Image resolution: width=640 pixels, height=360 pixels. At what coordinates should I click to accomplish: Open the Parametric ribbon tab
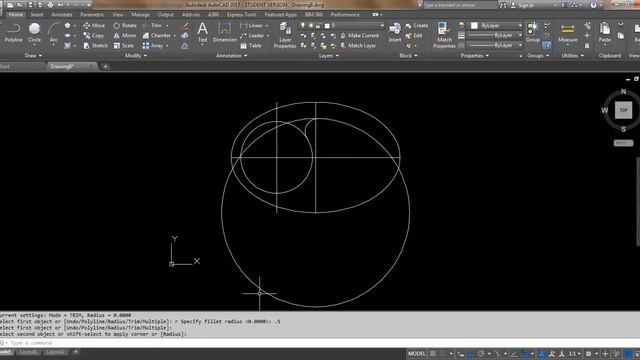click(92, 14)
